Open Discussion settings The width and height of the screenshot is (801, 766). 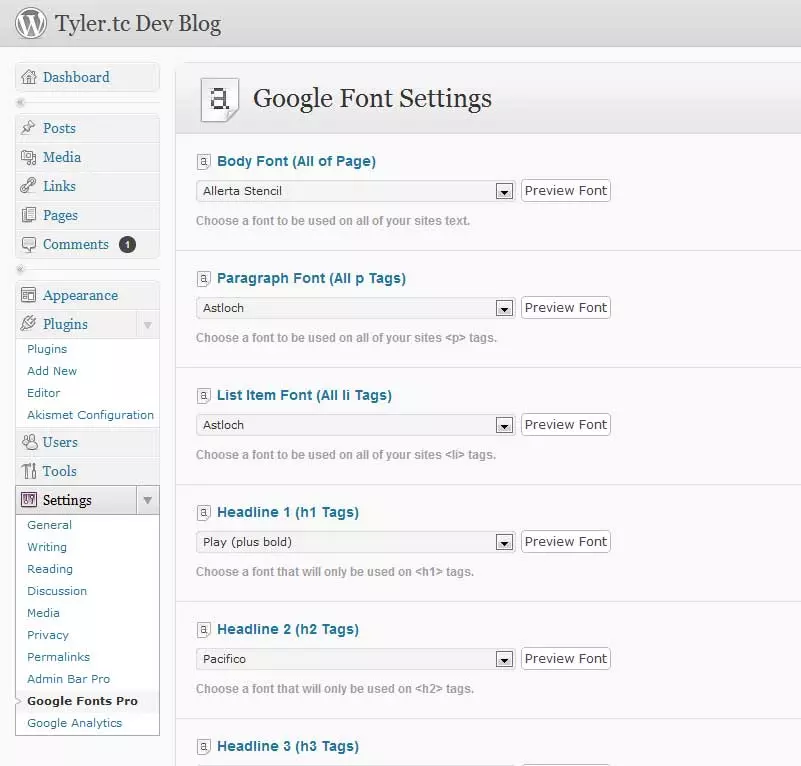[x=57, y=591]
